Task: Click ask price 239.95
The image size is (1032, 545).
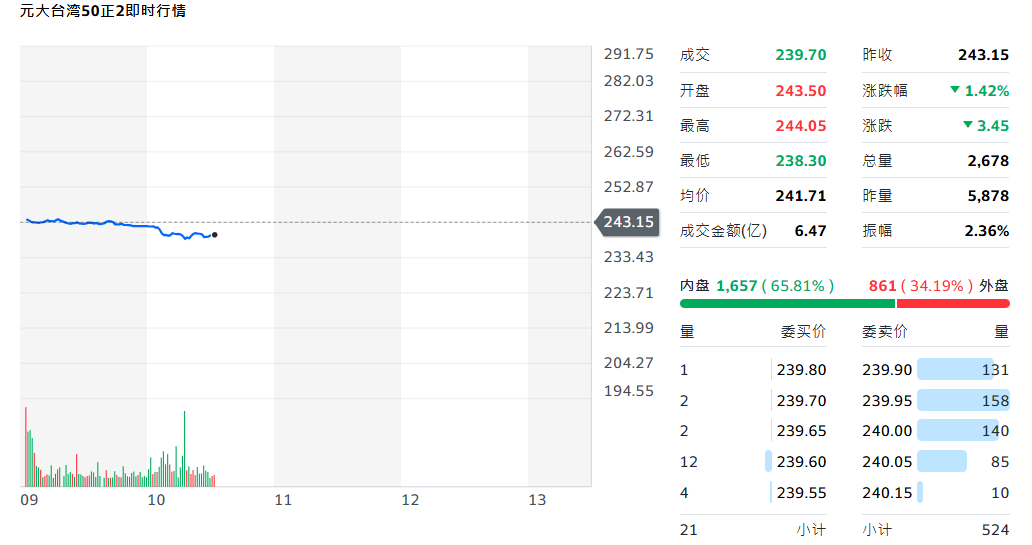Action: click(x=887, y=400)
